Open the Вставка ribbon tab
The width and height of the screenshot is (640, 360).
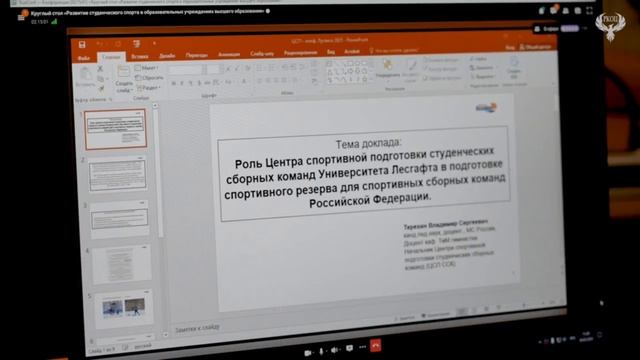coord(140,57)
